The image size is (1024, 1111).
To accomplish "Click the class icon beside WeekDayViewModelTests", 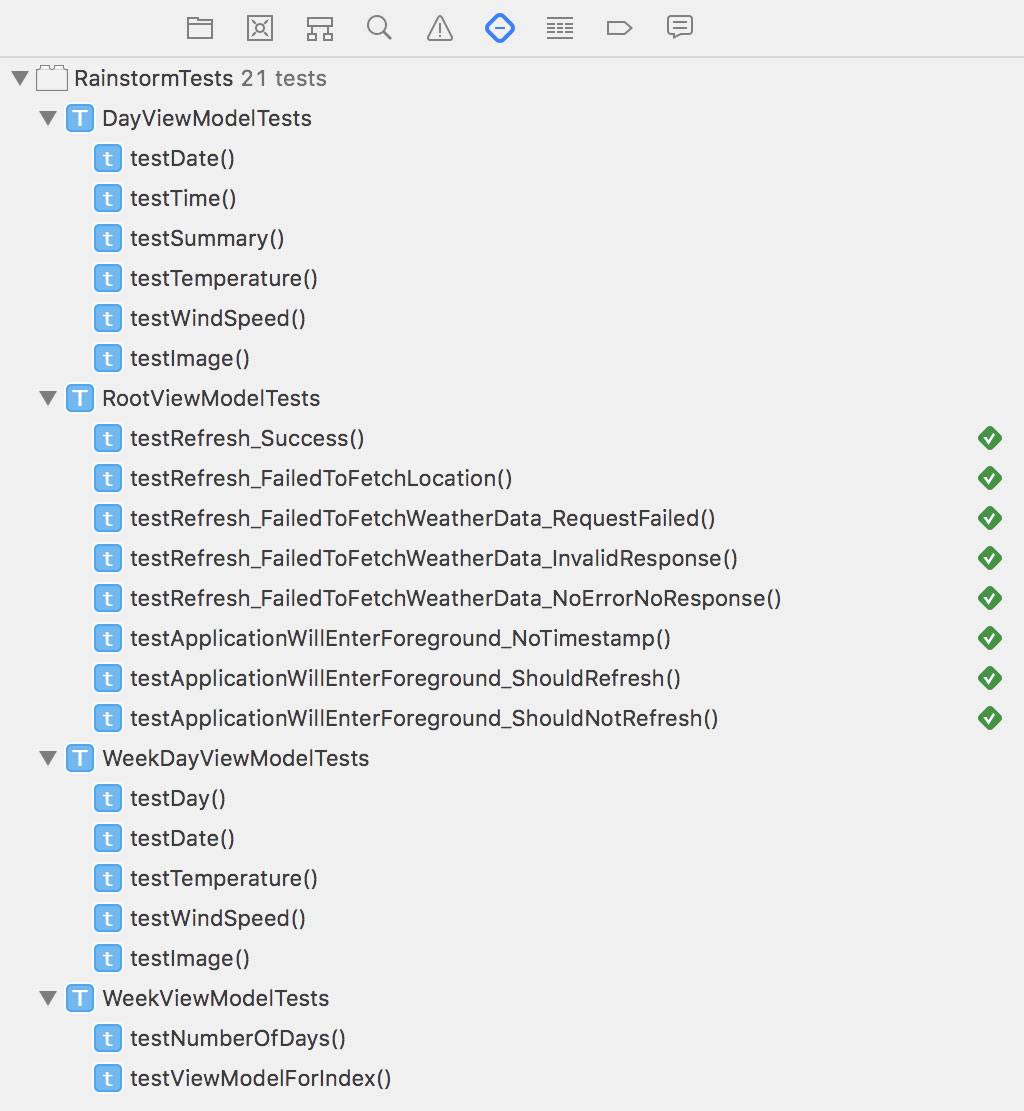I will click(80, 758).
